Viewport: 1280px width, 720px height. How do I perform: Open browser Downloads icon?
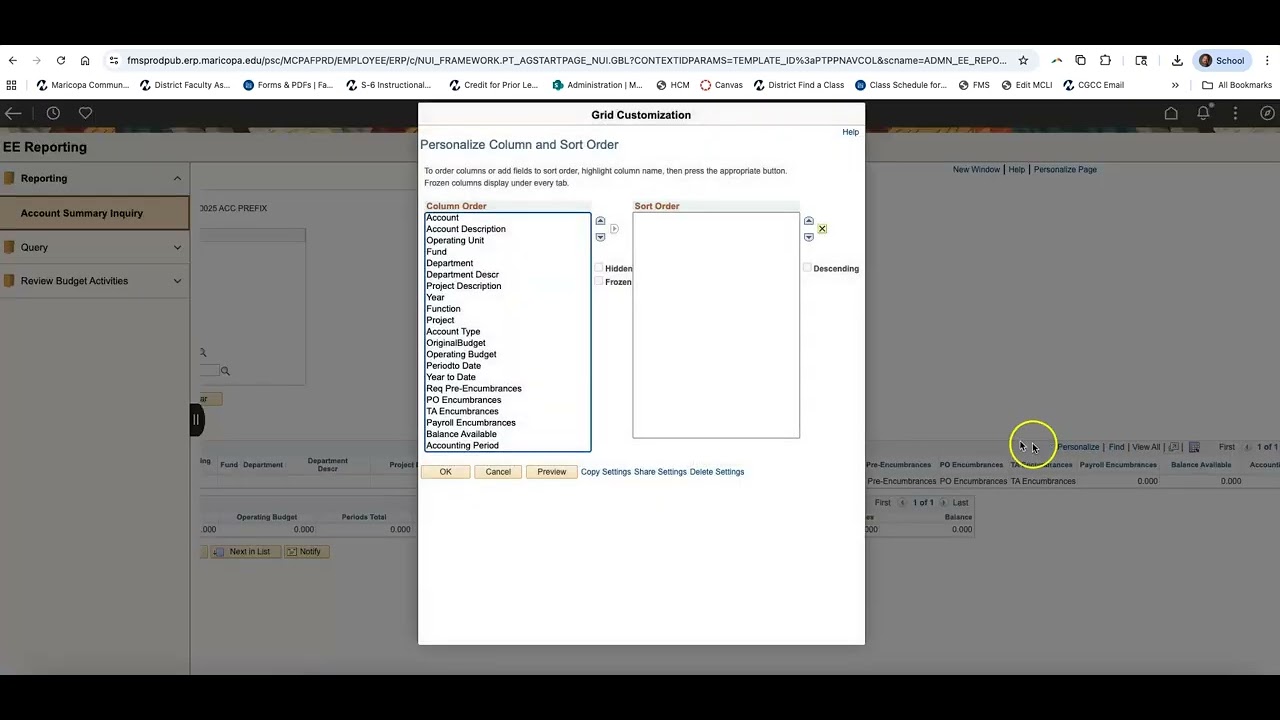pyautogui.click(x=1177, y=60)
